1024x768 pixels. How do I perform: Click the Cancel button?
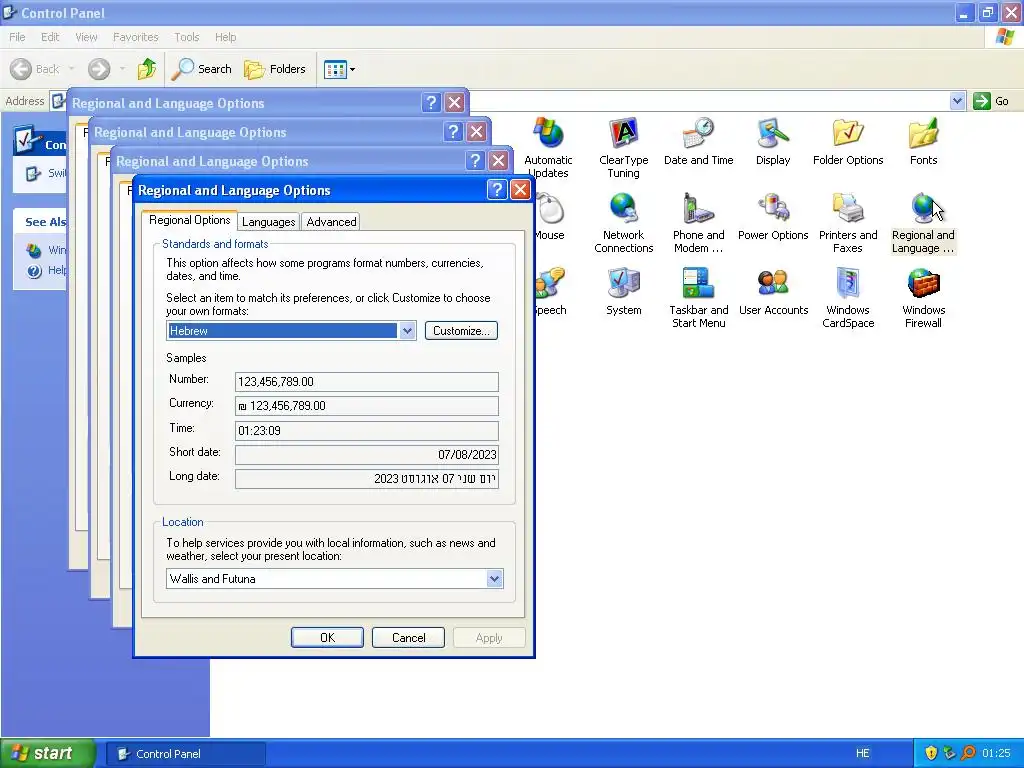pos(408,637)
